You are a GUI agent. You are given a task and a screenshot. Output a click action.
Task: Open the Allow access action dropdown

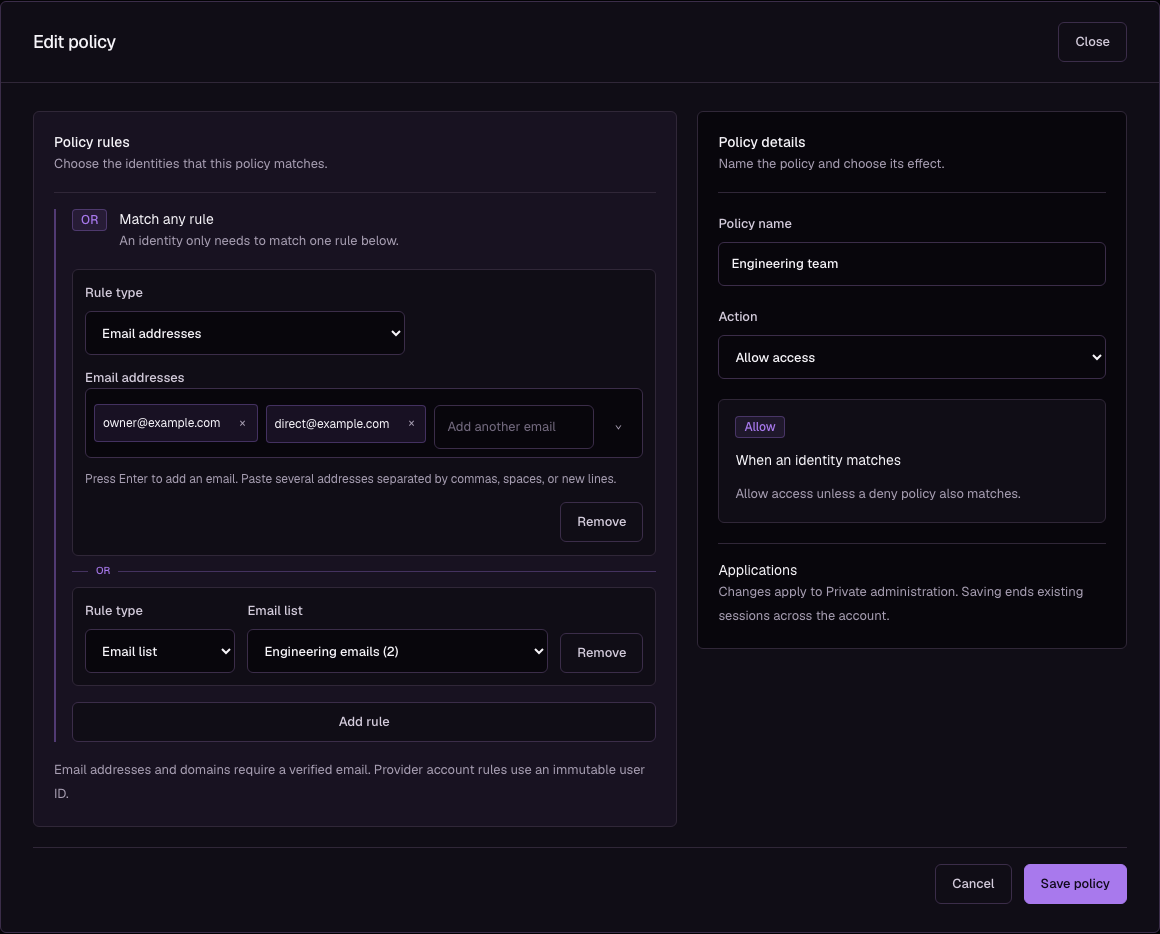click(911, 358)
